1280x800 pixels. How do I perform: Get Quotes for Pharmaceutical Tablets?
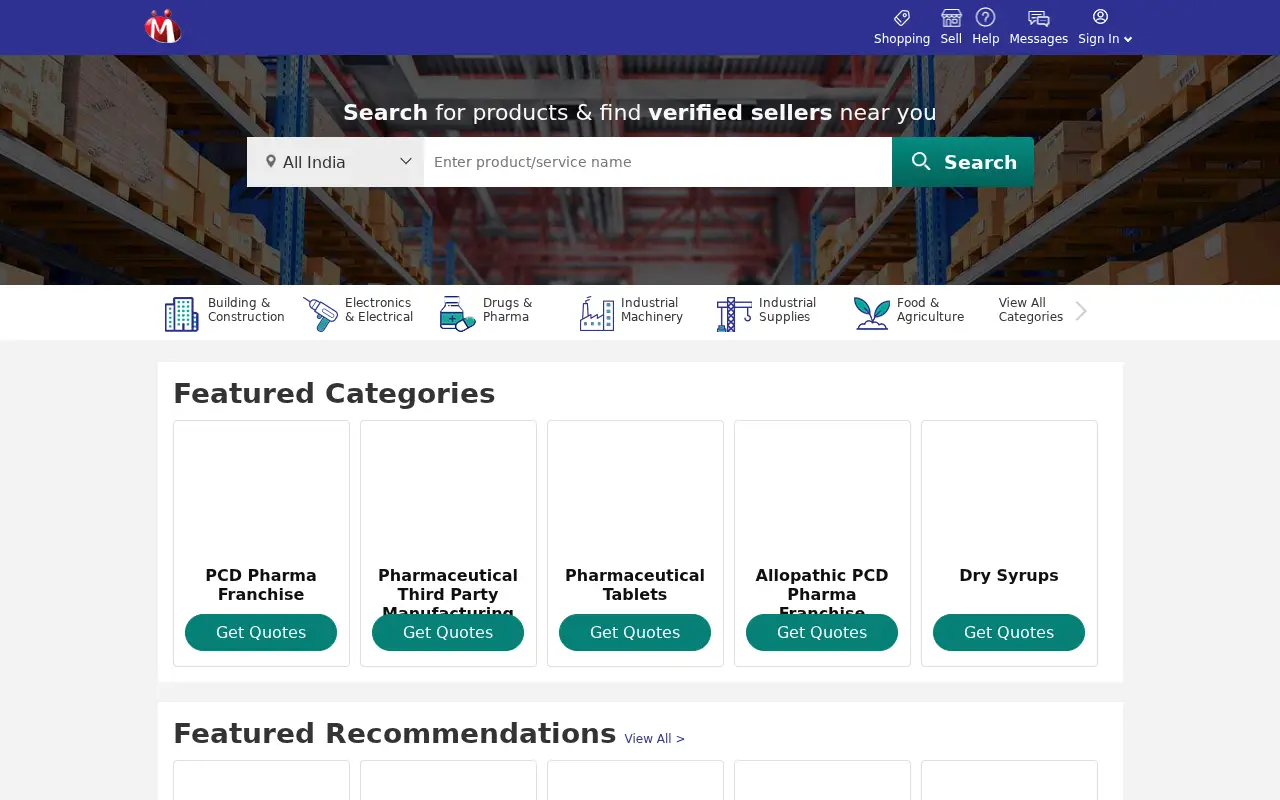pos(635,632)
